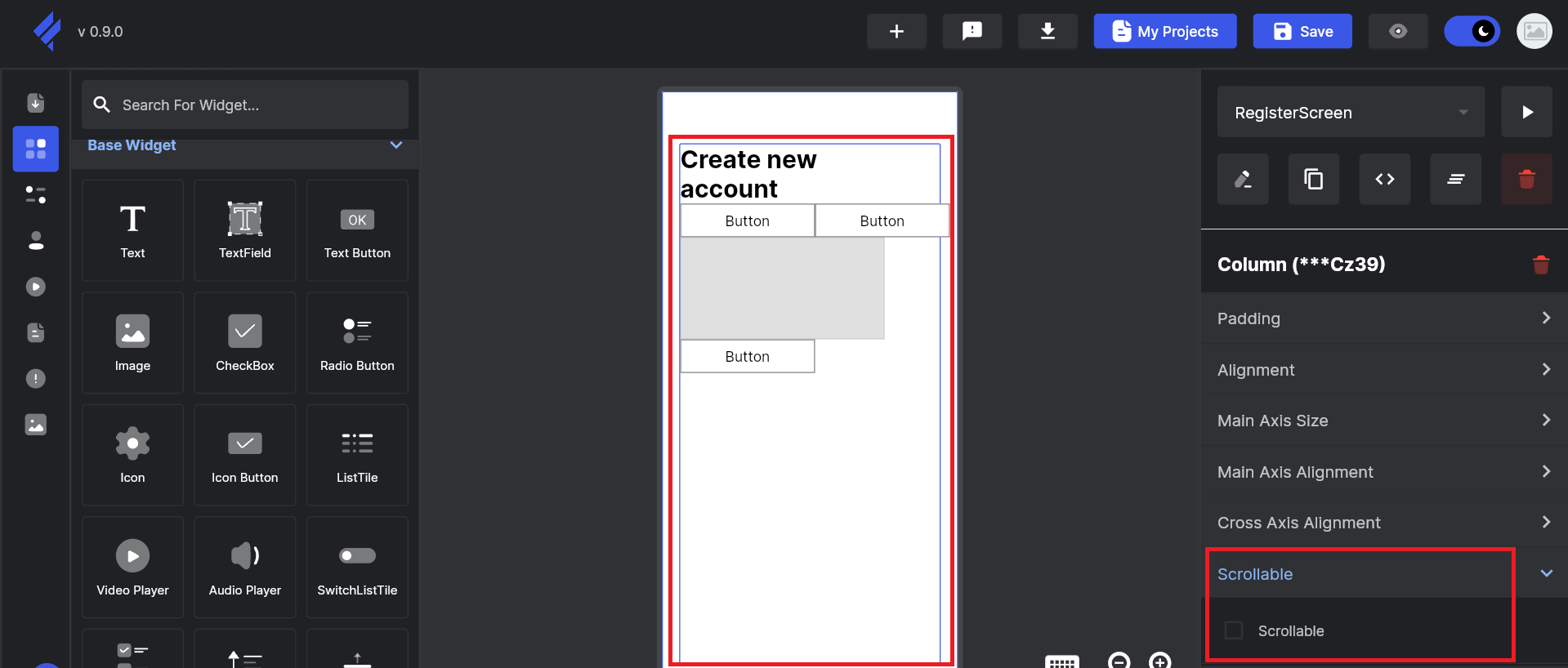Click the code view brackets icon
This screenshot has width=1568, height=668.
[x=1384, y=179]
